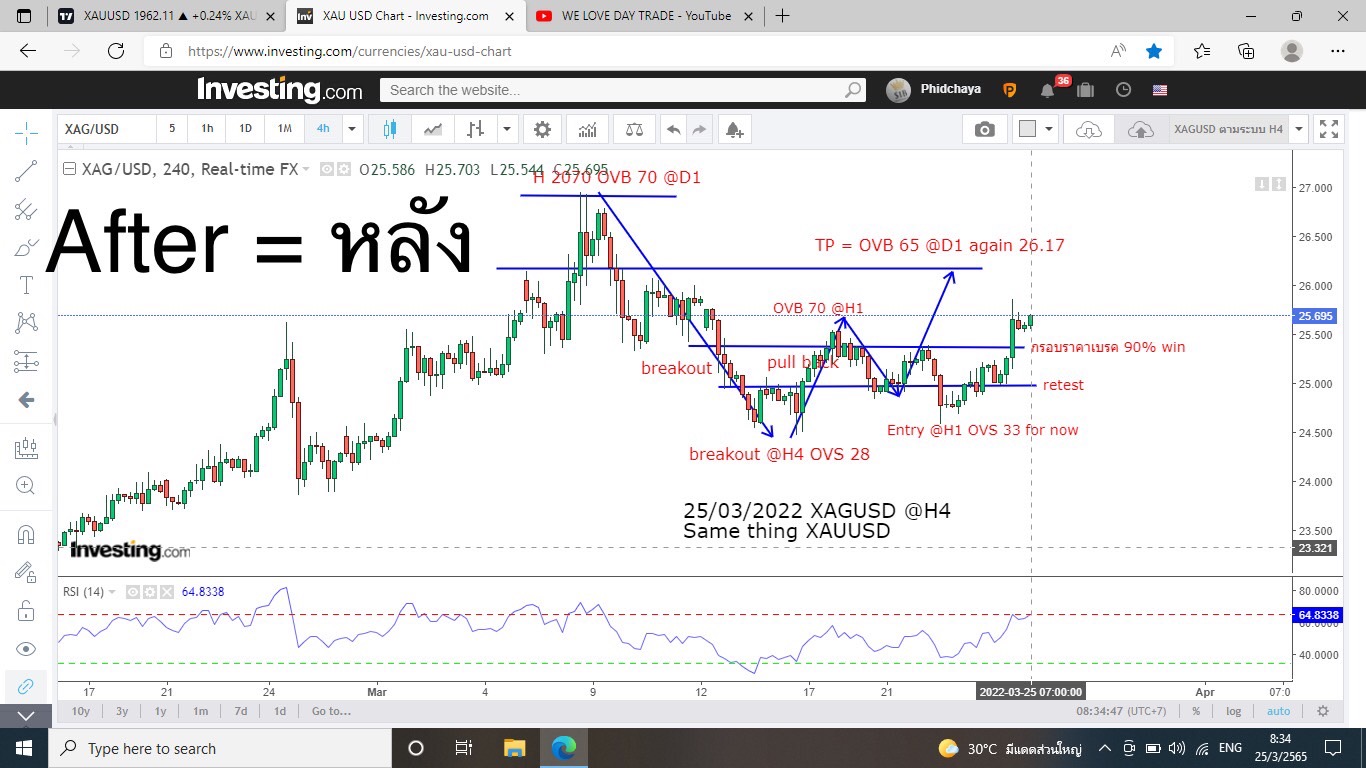This screenshot has height=768, width=1366.
Task: Open the pitchfork drawing tool
Action: tap(26, 209)
